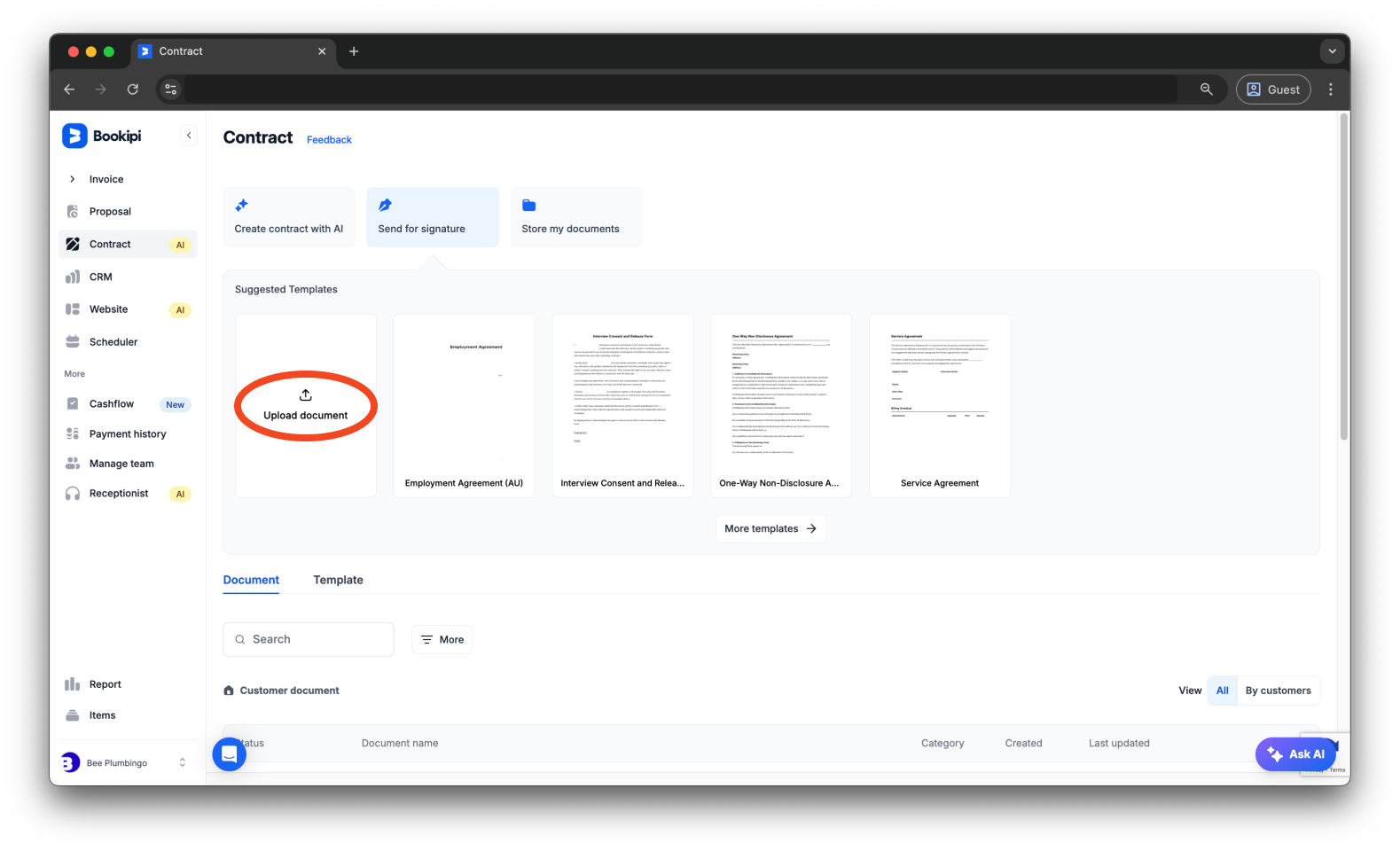Viewport: 1400px width, 851px height.
Task: Open the Proposal section icon
Action: tap(73, 212)
